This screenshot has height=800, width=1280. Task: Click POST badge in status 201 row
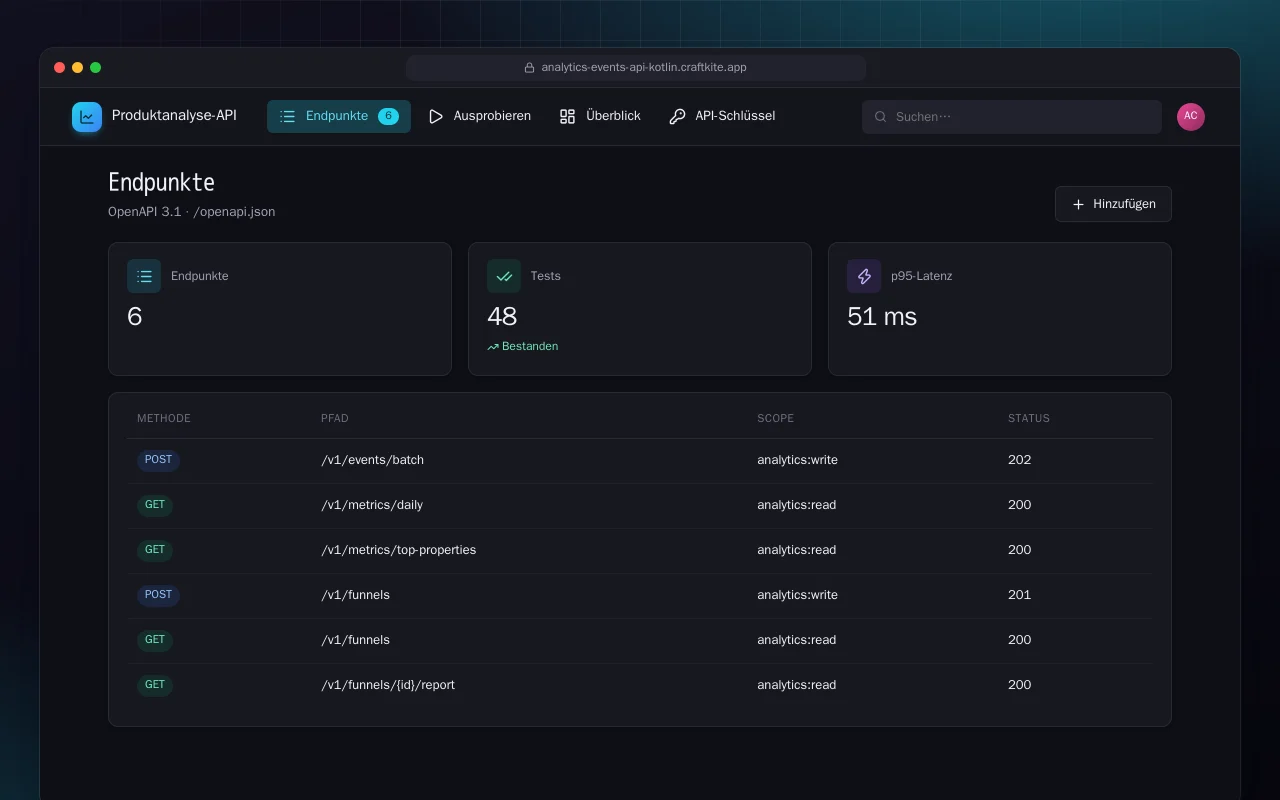158,595
